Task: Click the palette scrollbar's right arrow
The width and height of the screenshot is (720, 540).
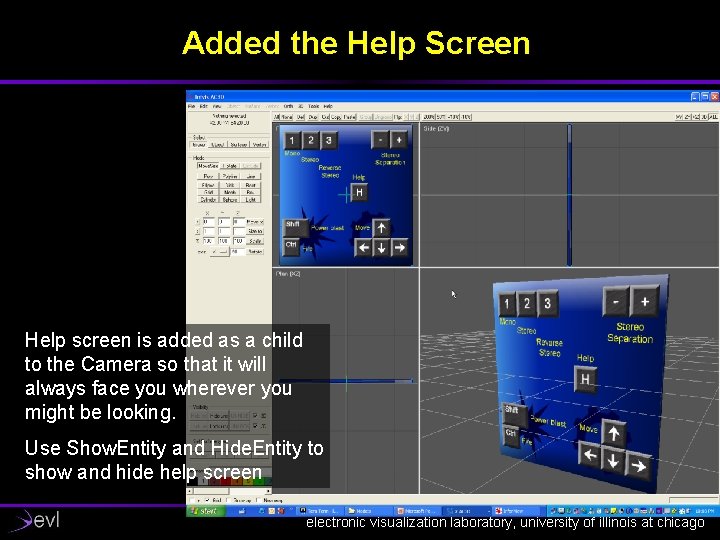Action: tap(269, 491)
